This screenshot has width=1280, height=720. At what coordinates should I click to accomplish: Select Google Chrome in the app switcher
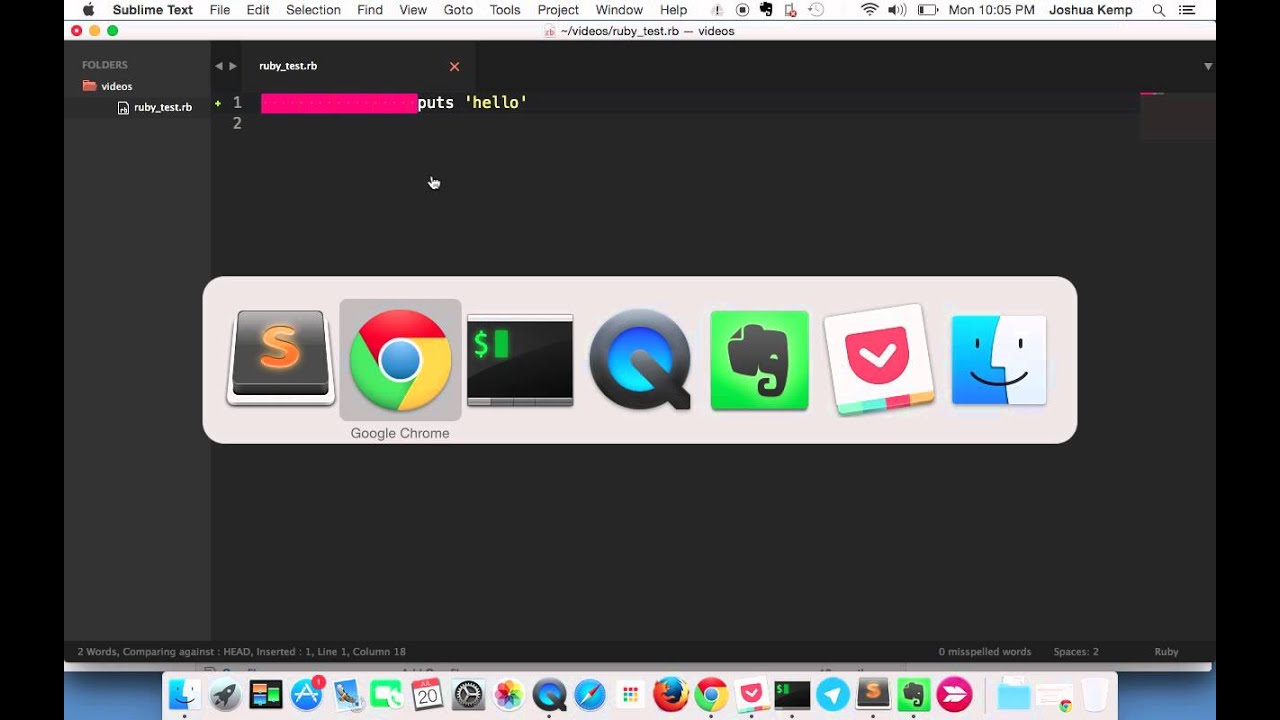point(400,359)
